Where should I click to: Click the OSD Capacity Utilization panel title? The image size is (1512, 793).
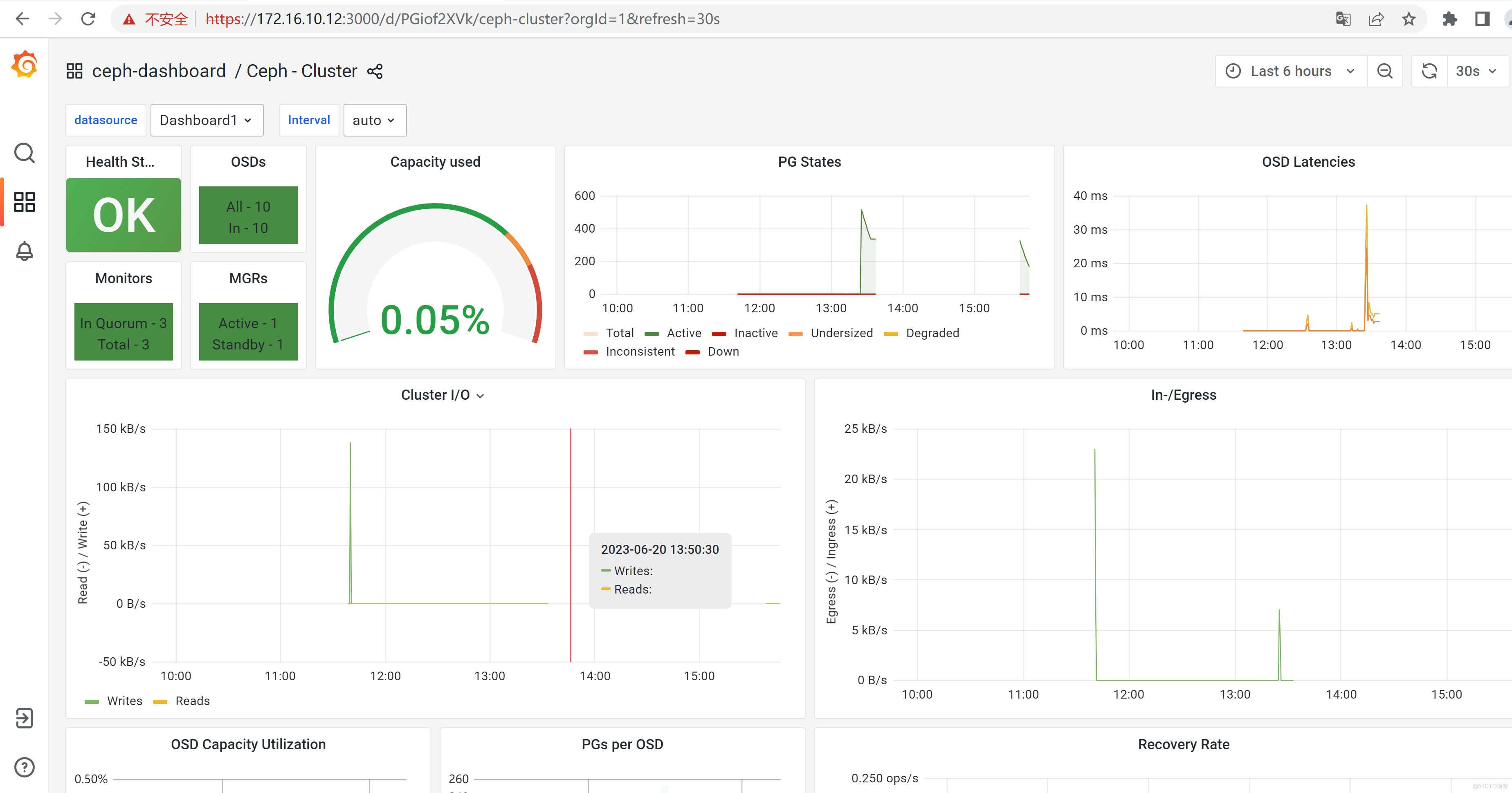[x=248, y=744]
